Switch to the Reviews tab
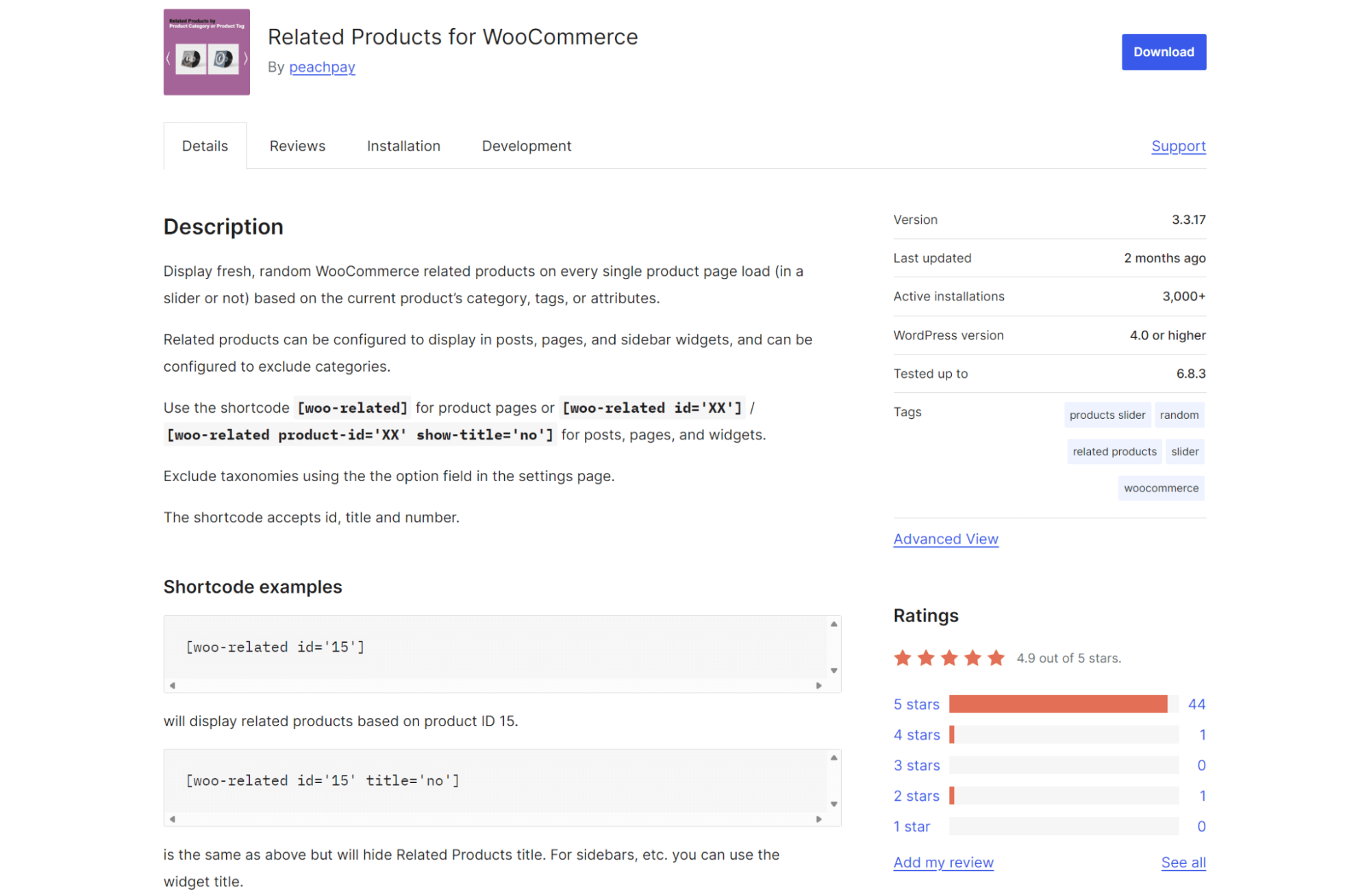This screenshot has width=1369, height=896. [x=297, y=145]
